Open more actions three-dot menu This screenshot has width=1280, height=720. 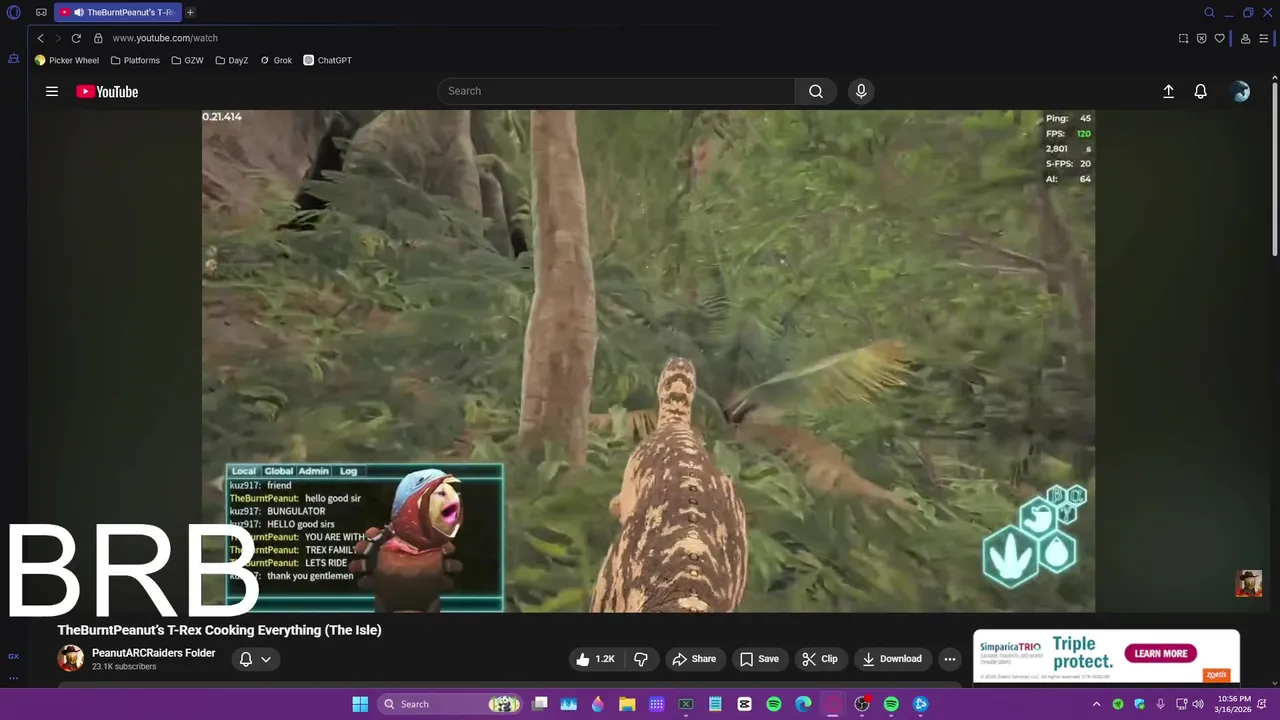950,659
